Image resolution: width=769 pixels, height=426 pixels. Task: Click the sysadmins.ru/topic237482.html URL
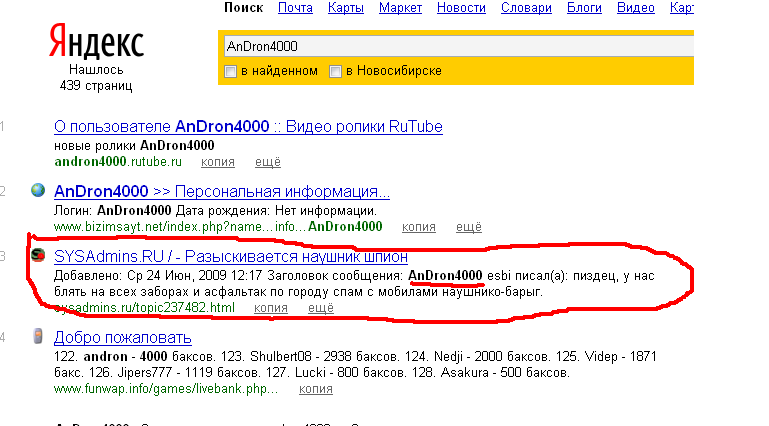point(144,308)
